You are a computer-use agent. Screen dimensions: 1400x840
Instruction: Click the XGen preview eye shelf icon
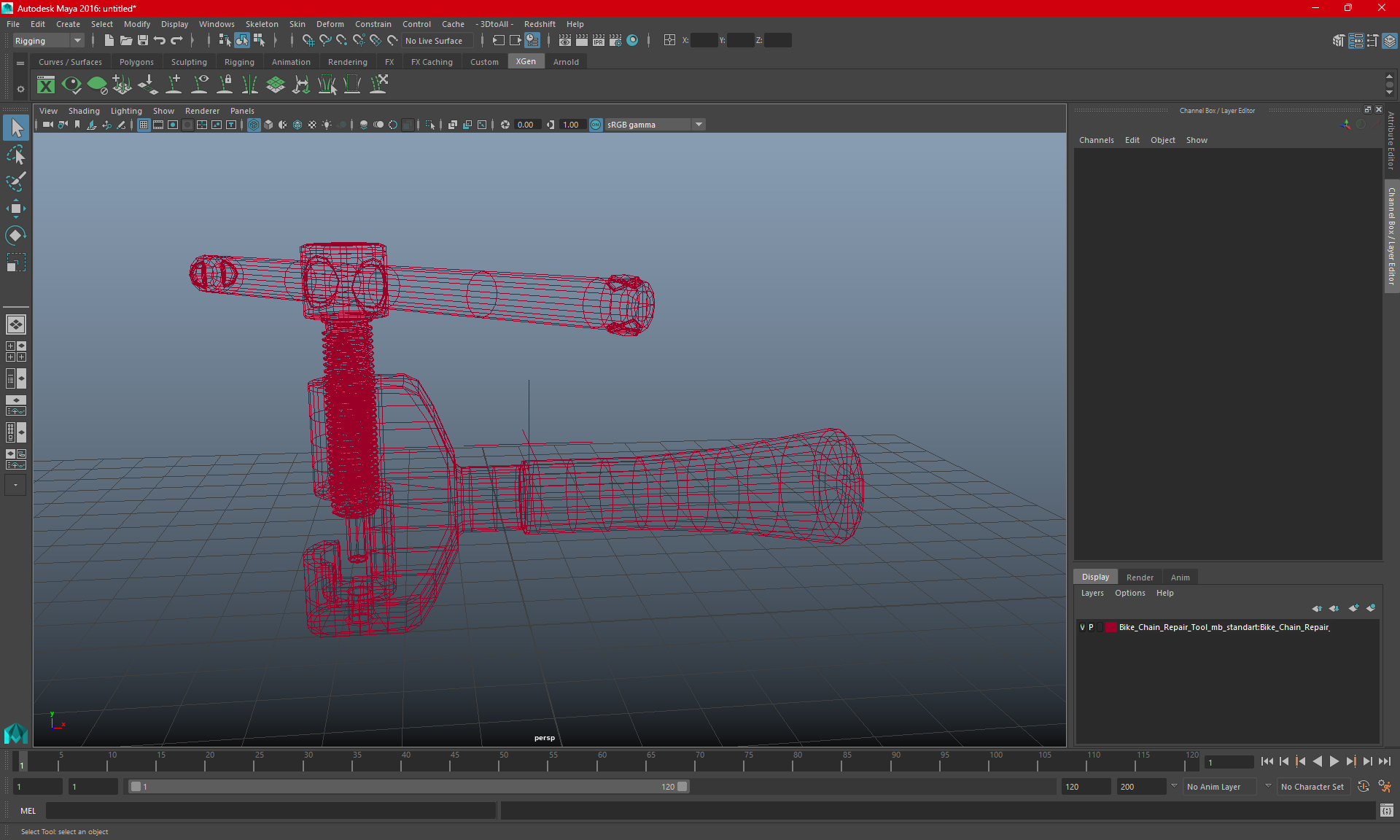[71, 85]
